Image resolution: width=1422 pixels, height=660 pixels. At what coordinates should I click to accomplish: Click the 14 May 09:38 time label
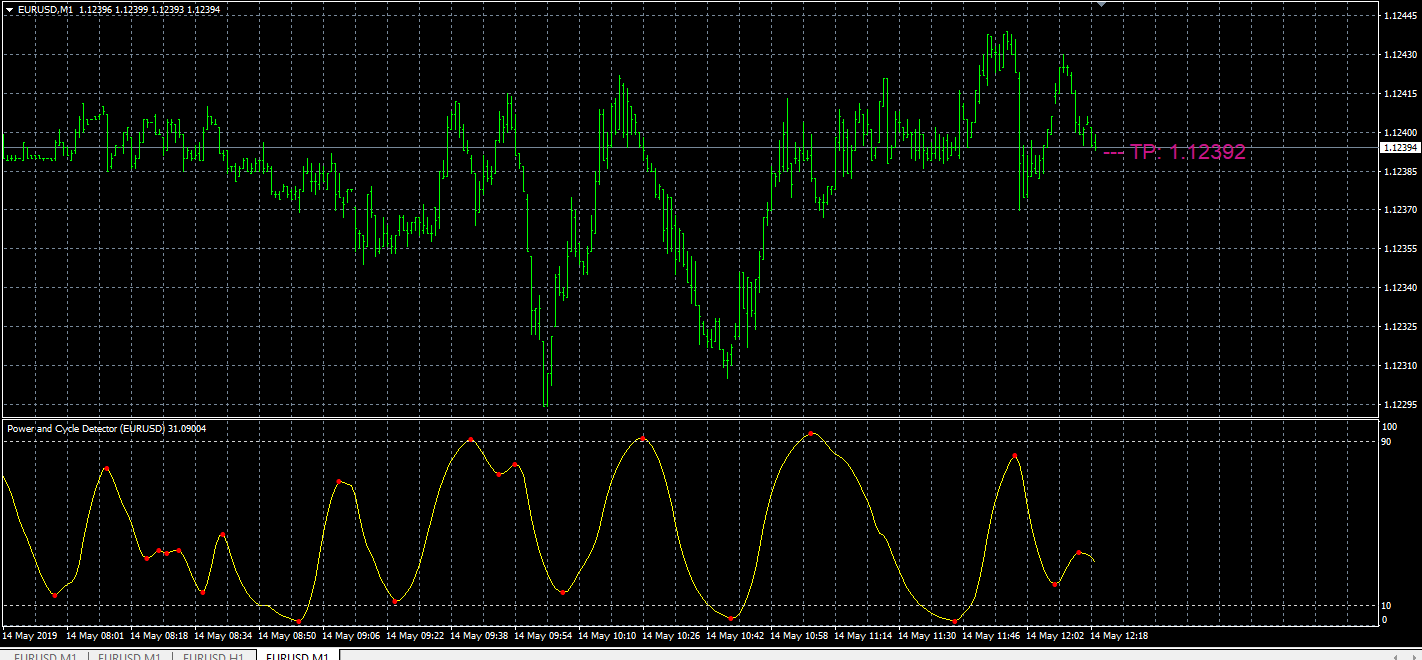[479, 636]
